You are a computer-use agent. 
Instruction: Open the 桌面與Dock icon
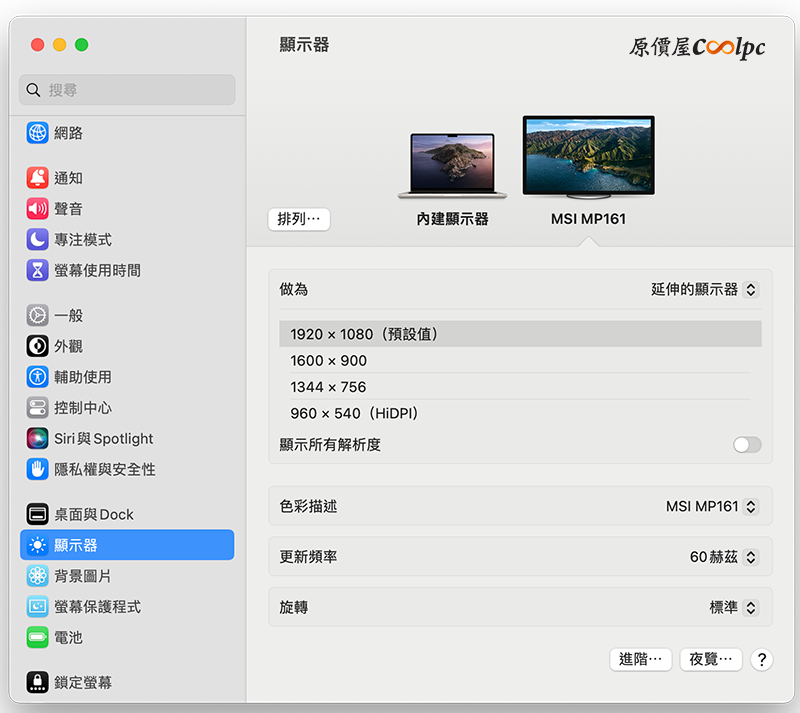pyautogui.click(x=37, y=514)
